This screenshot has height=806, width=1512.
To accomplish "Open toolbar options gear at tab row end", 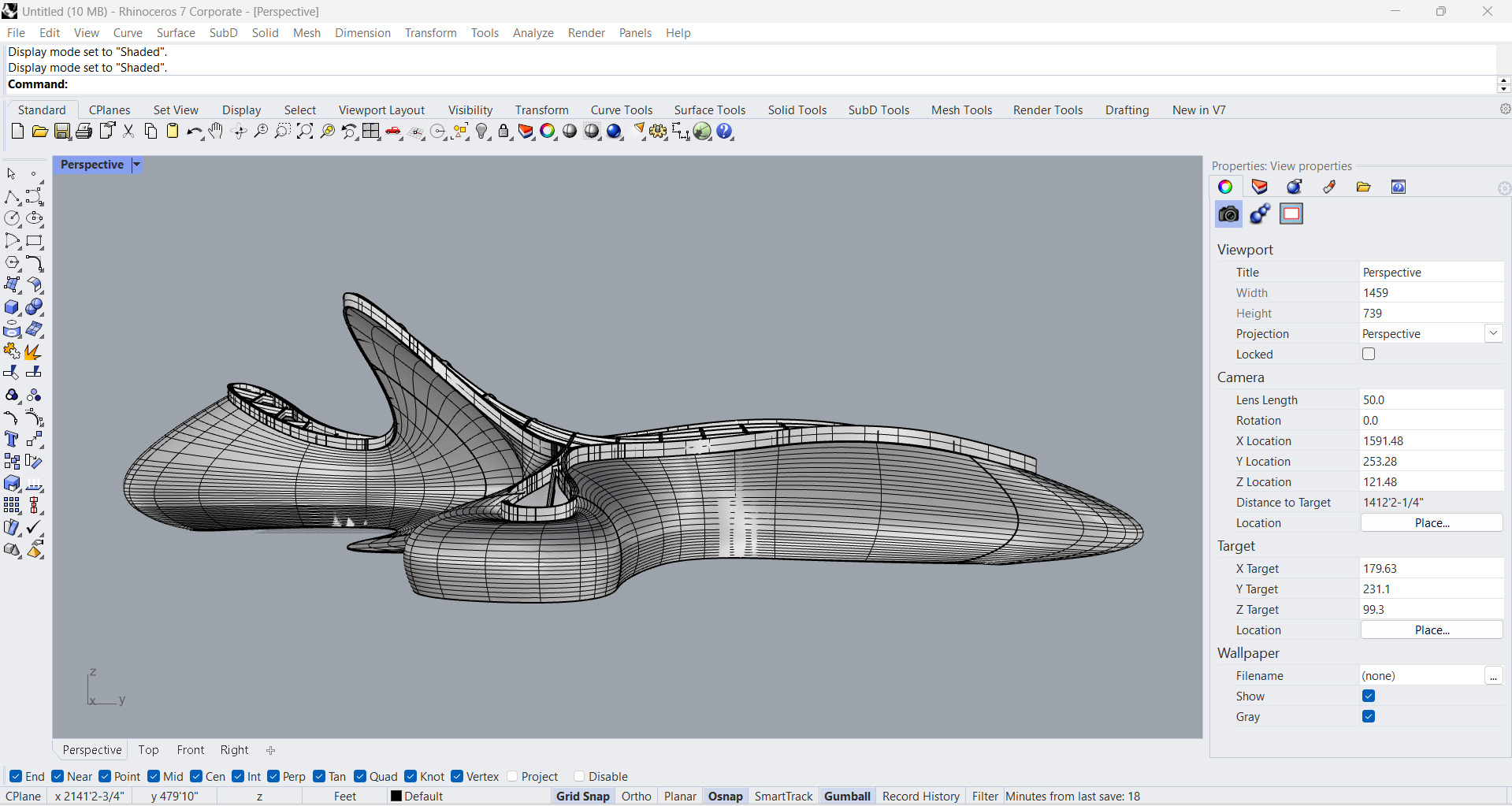I will (1505, 110).
